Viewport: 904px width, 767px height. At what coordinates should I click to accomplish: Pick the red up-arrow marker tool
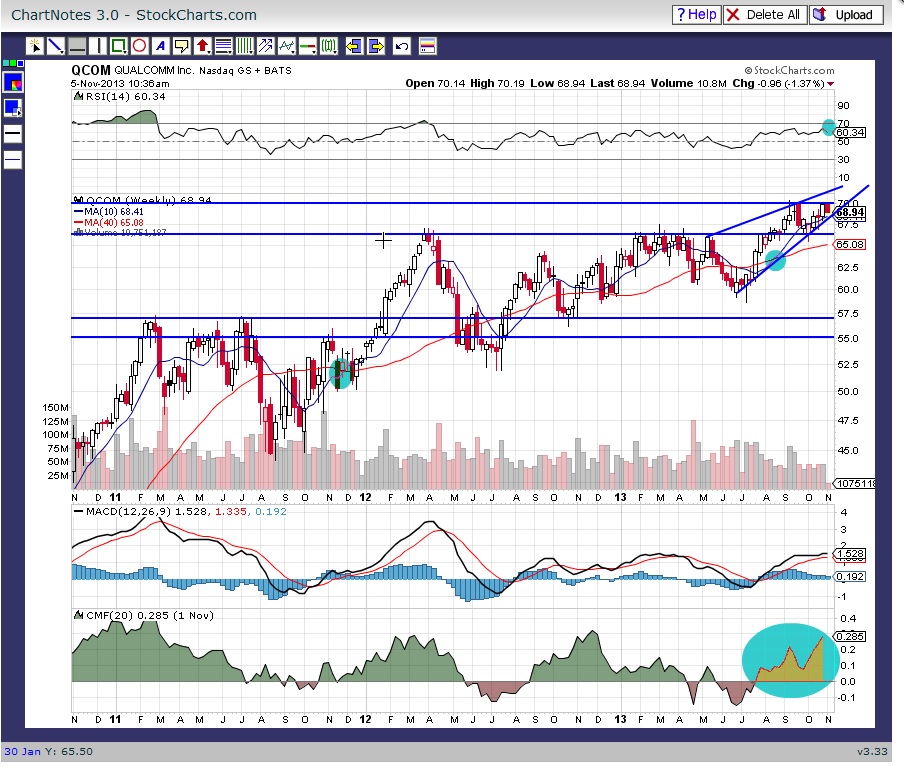[202, 46]
